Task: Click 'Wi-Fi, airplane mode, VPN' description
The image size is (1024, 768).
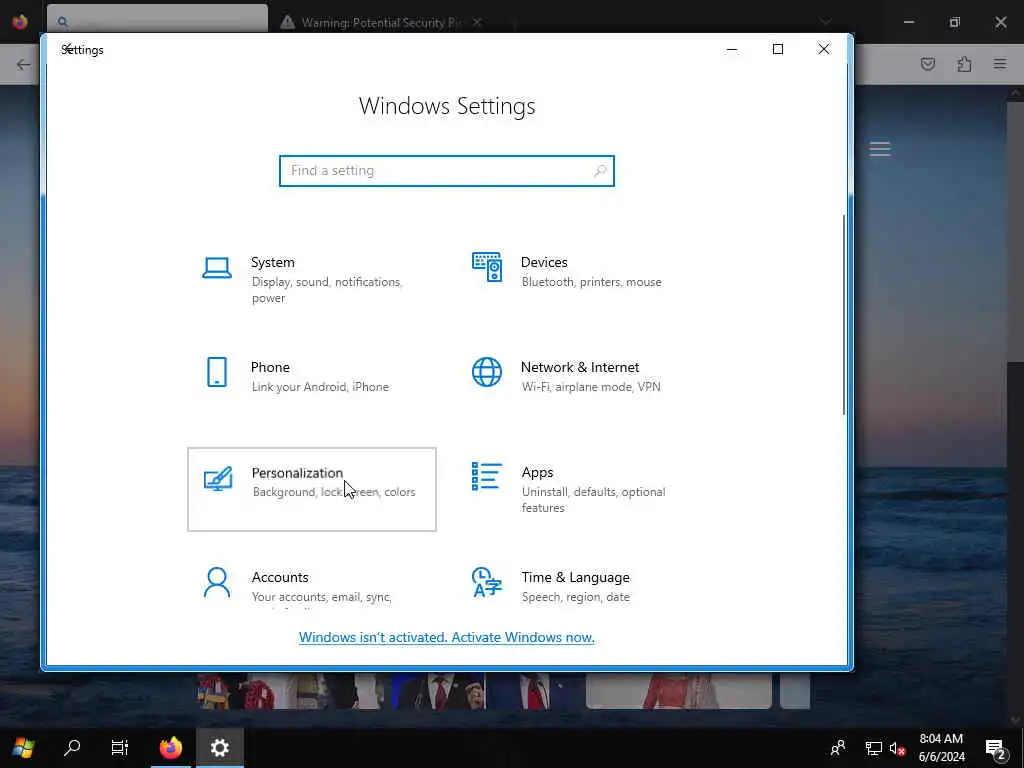Action: tap(591, 387)
